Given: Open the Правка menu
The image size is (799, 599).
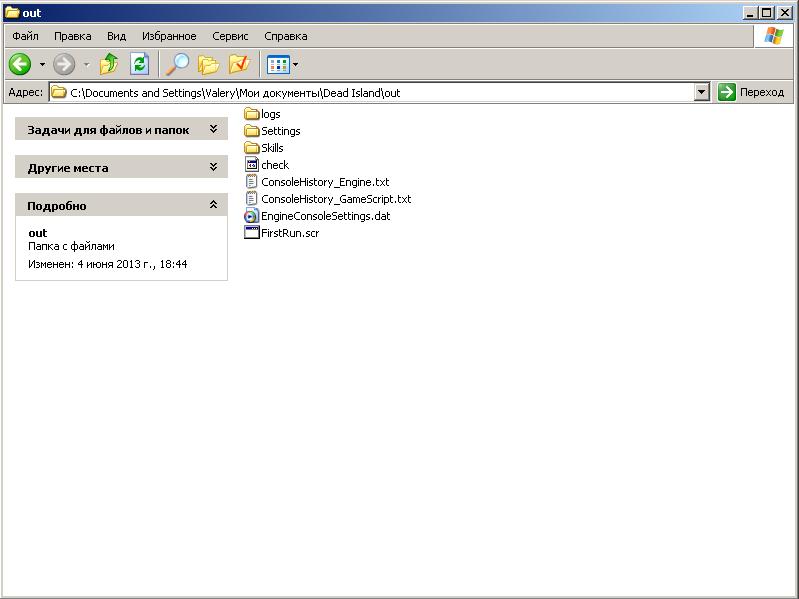Looking at the screenshot, I should tap(72, 36).
